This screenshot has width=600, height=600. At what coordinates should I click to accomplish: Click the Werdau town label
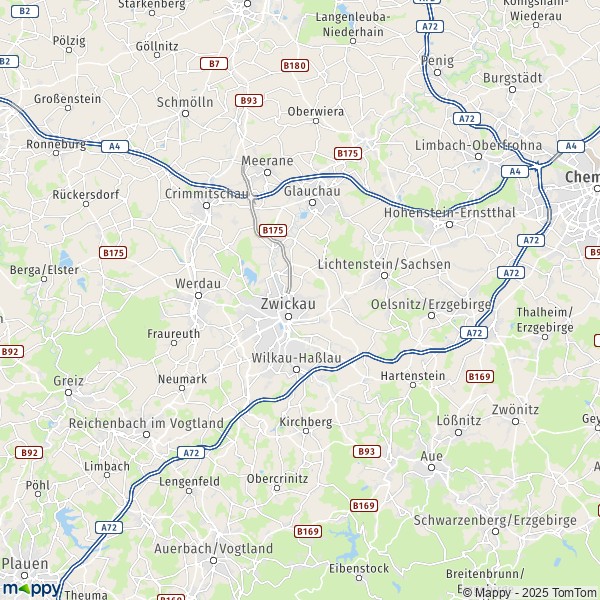[x=198, y=284]
